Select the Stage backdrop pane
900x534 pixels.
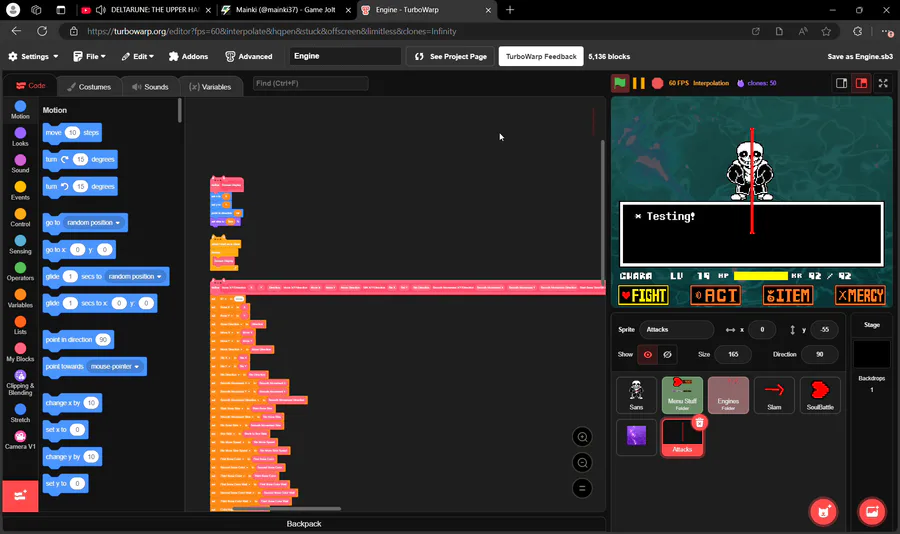(871, 356)
